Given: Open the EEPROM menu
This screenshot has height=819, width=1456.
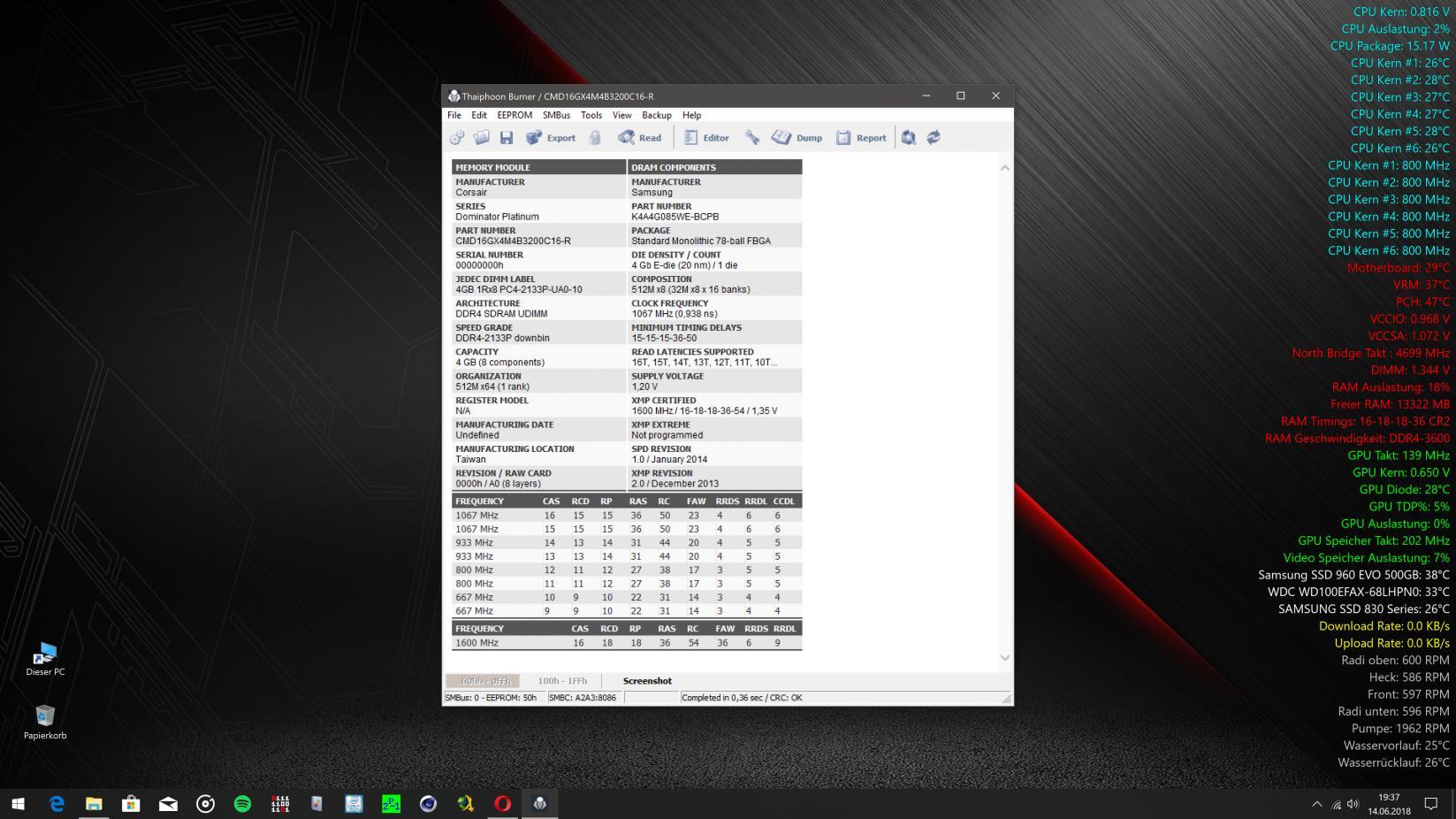Looking at the screenshot, I should click(515, 115).
